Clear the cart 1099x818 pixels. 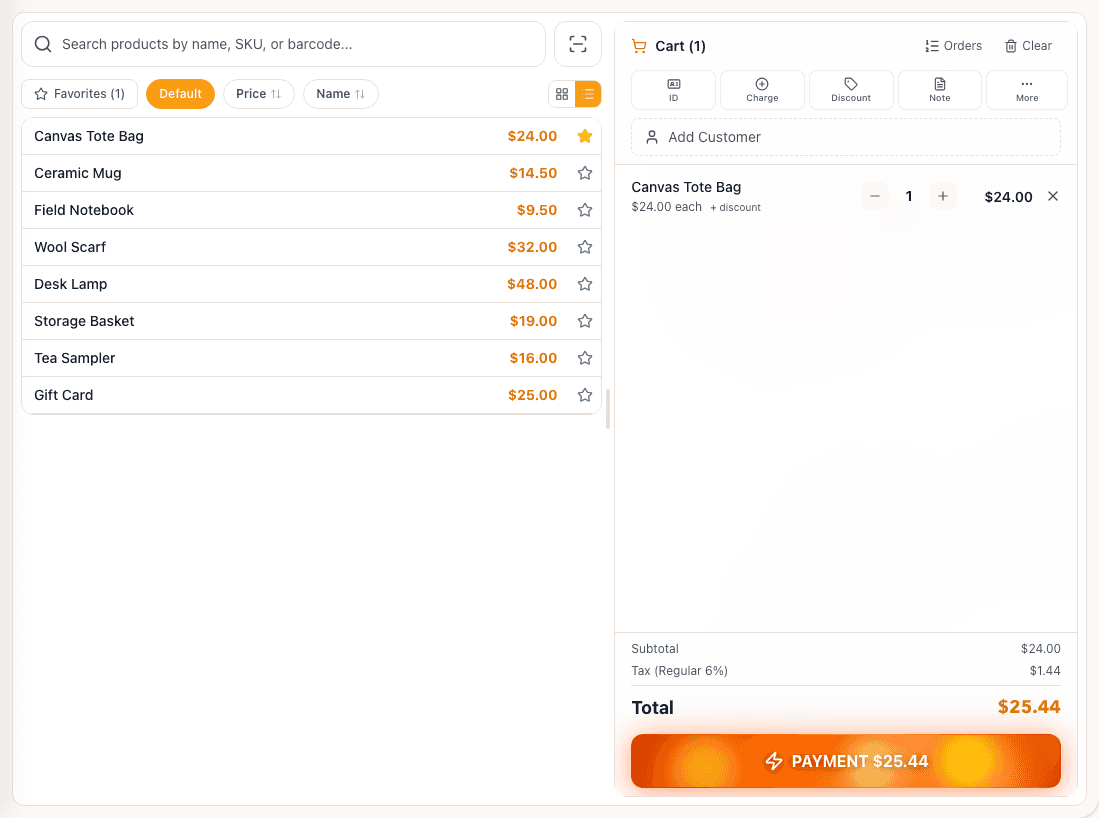click(1028, 46)
